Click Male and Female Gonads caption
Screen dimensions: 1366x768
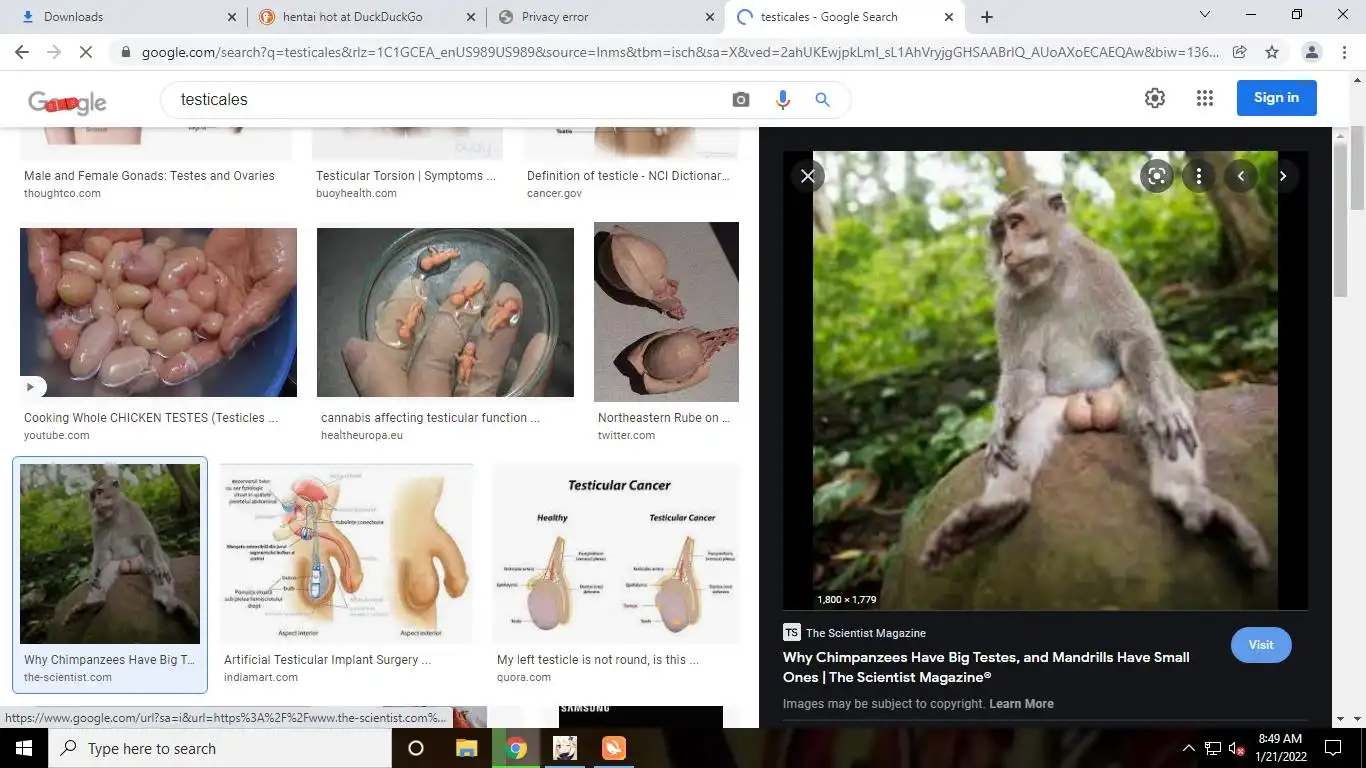[149, 176]
